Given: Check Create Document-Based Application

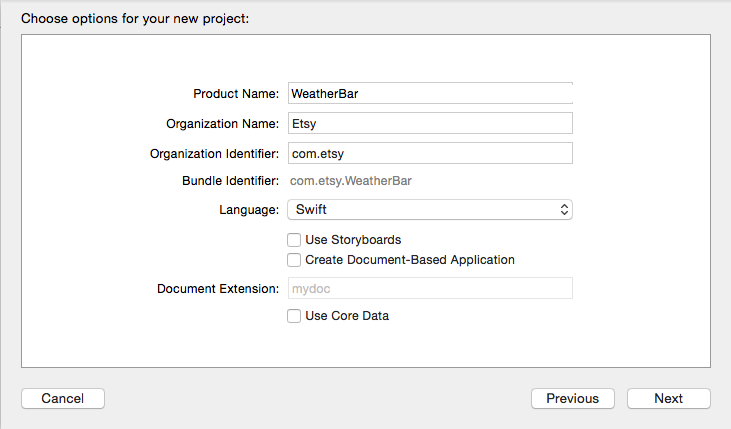Looking at the screenshot, I should (x=294, y=260).
